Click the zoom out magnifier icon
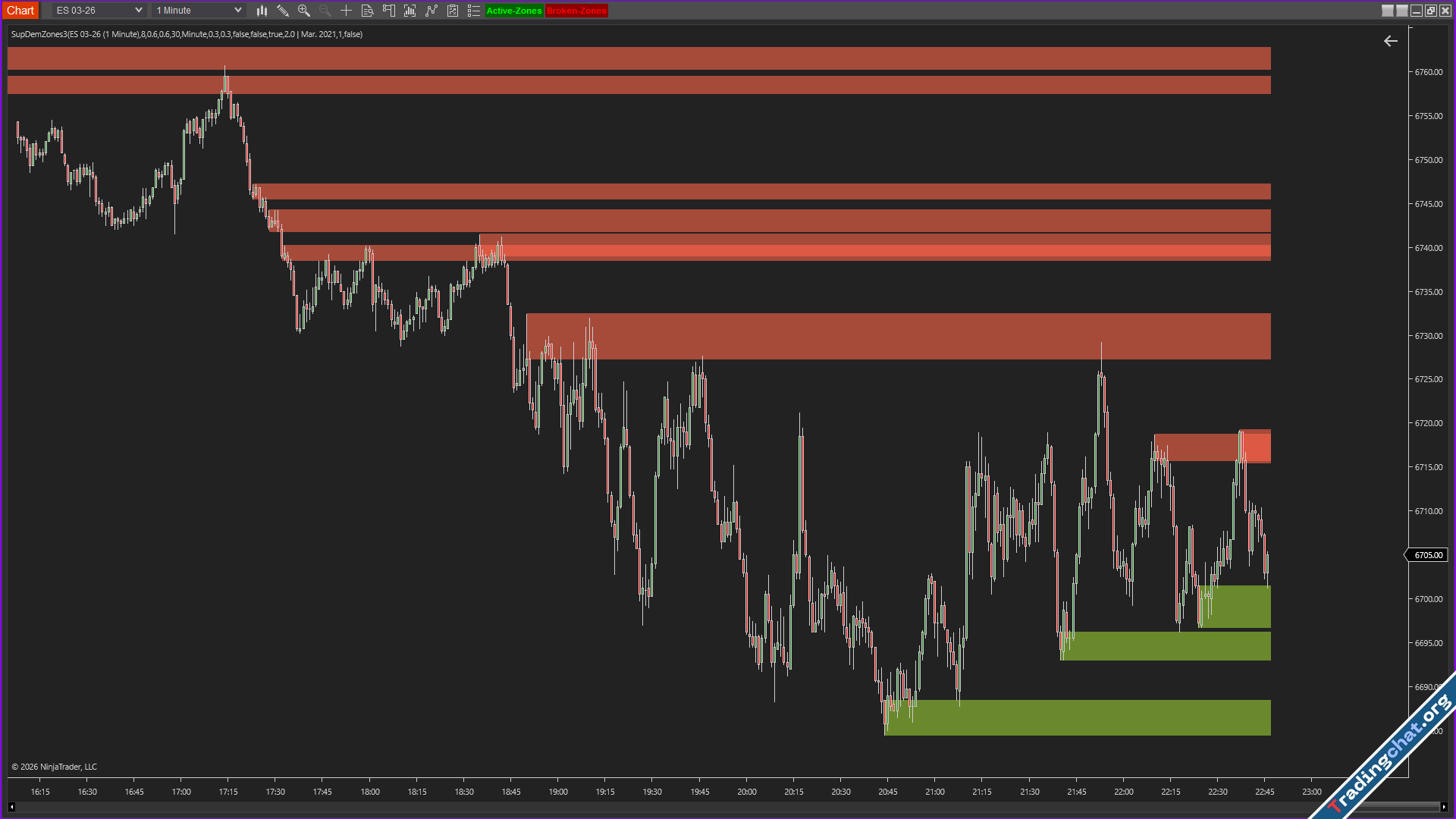 (325, 11)
